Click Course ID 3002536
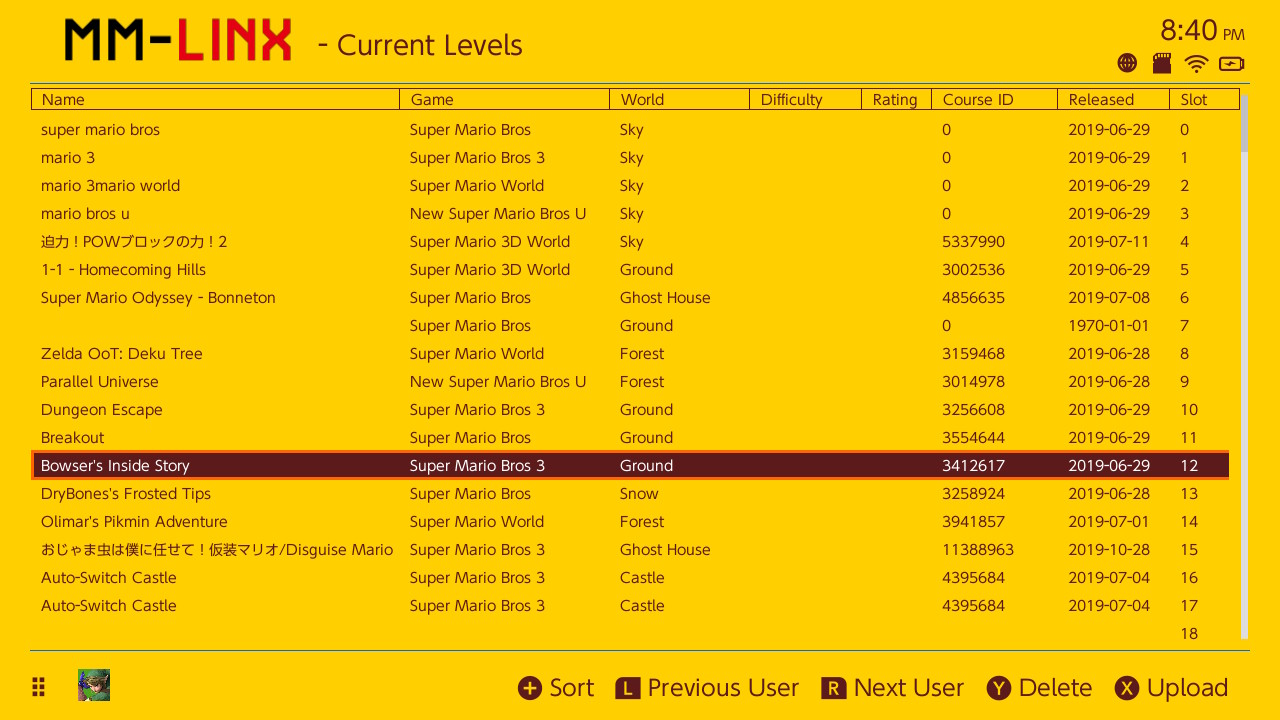Image resolution: width=1280 pixels, height=720 pixels. pos(973,269)
